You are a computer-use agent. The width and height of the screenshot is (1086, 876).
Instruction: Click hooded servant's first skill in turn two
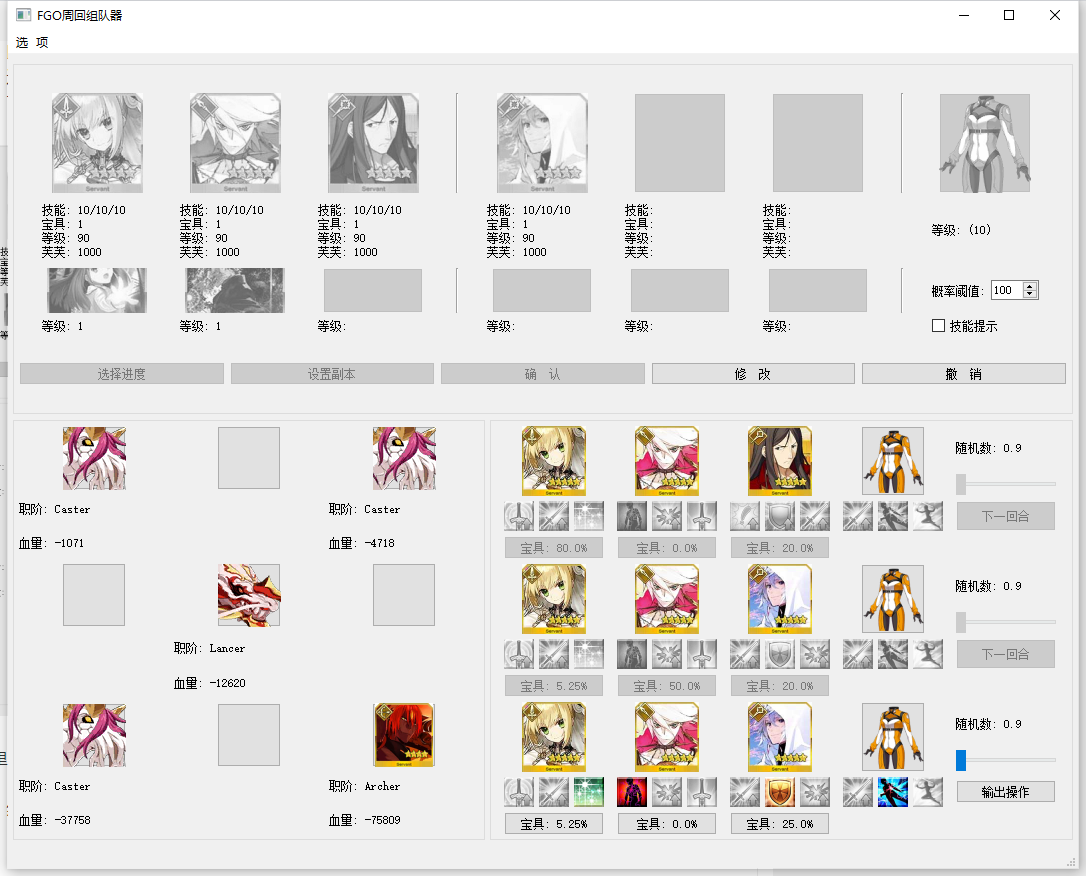[745, 654]
